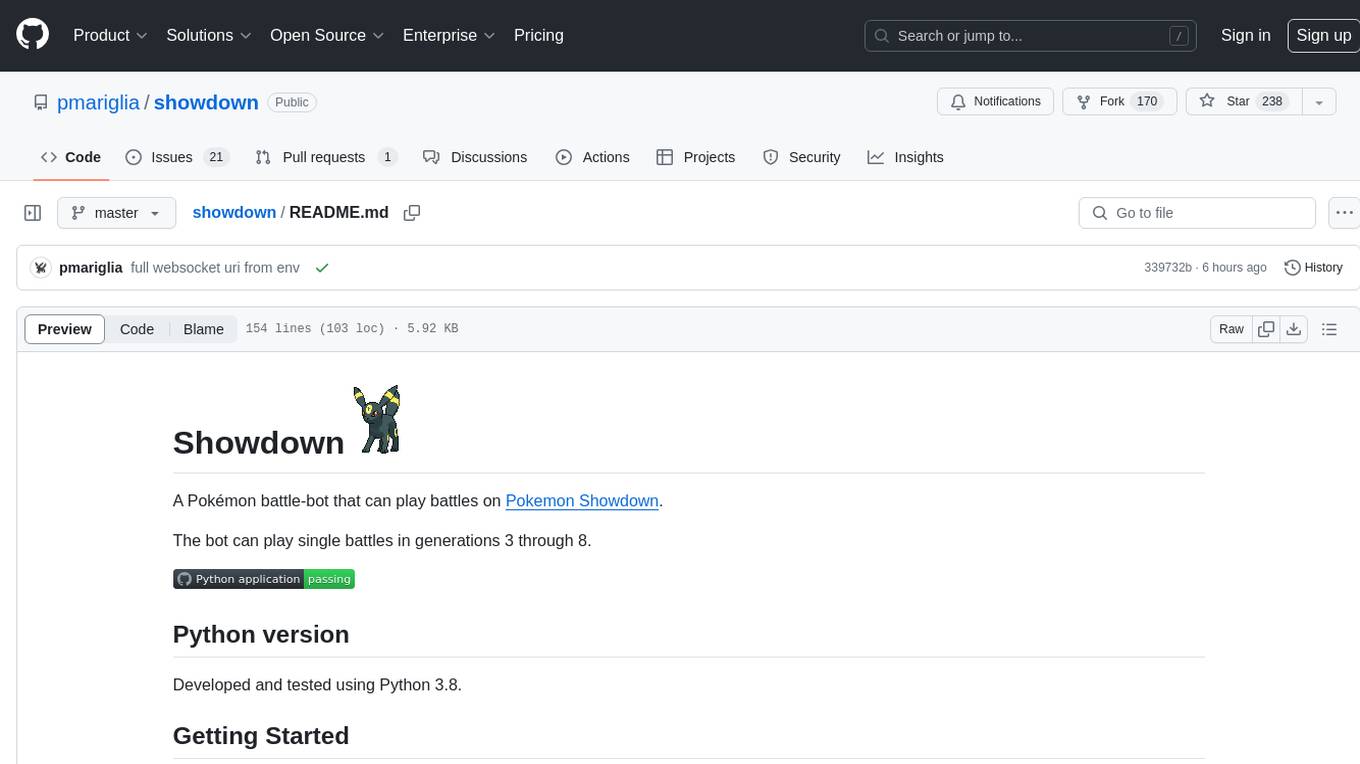Screen dimensions: 1360x764
Task: Switch to the Projects tab
Action: click(695, 157)
